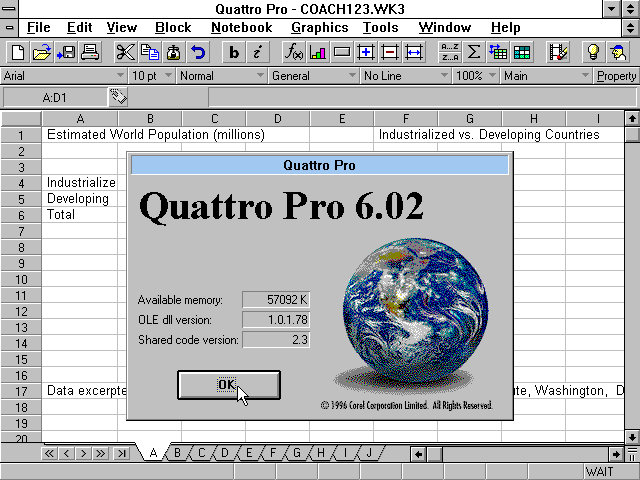
Task: Click OK in the Quattro Pro dialog
Action: pos(229,385)
